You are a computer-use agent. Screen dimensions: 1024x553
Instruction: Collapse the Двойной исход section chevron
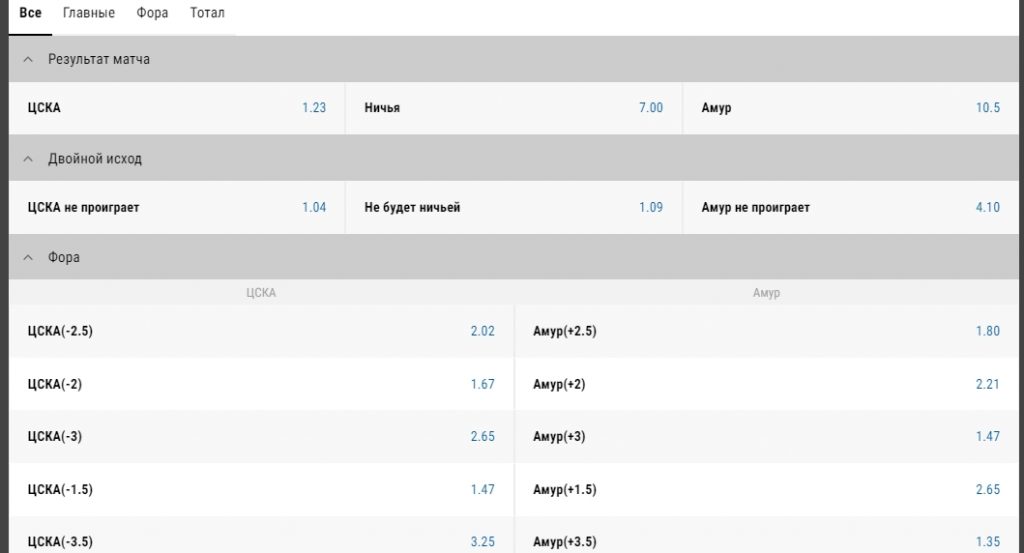click(27, 159)
